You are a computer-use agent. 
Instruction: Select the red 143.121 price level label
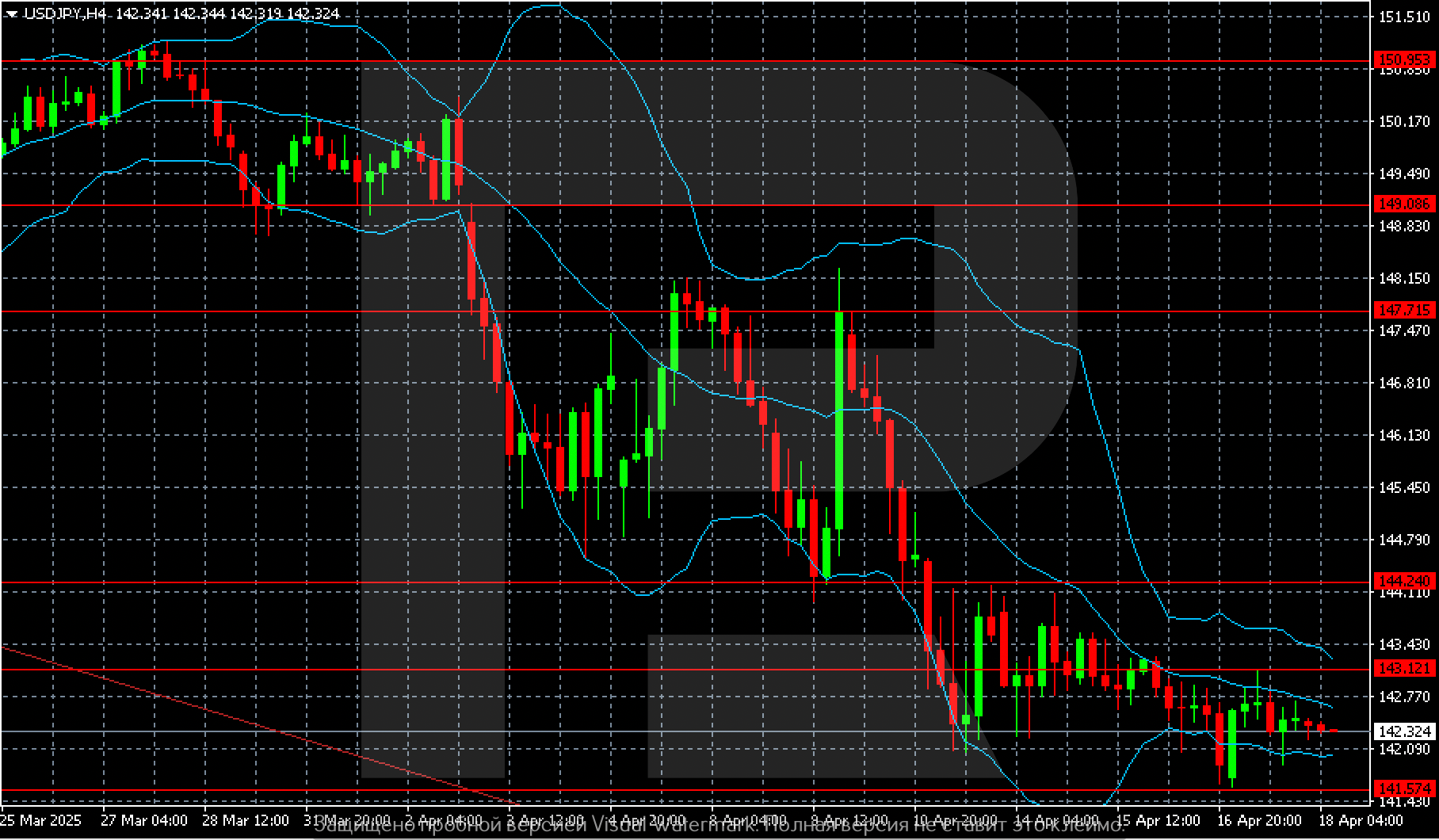point(1405,669)
